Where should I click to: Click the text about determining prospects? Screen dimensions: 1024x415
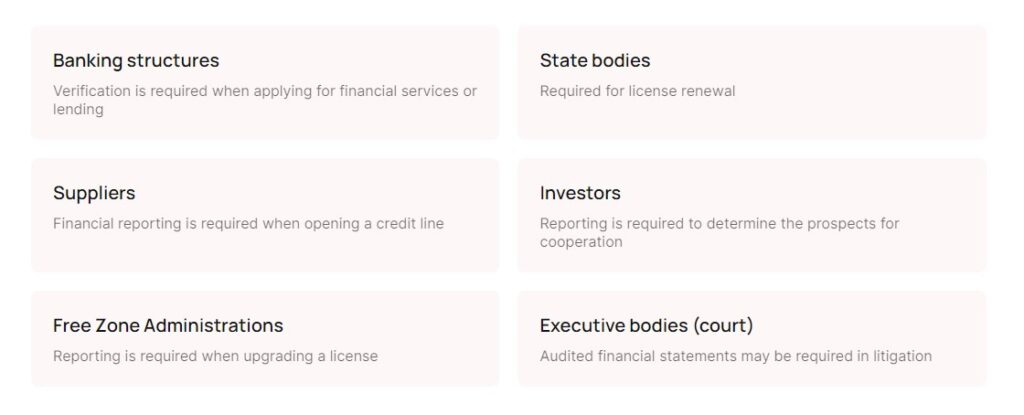[x=719, y=224]
